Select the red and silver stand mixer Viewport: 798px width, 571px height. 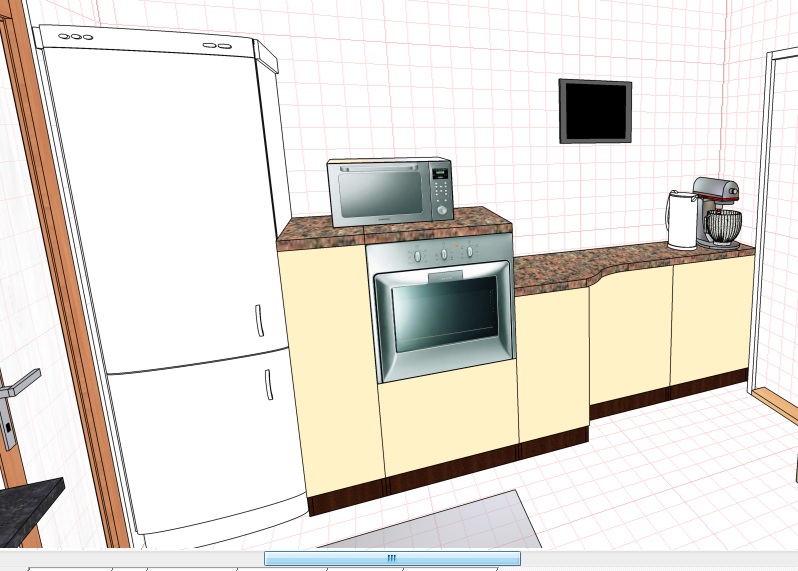(719, 213)
